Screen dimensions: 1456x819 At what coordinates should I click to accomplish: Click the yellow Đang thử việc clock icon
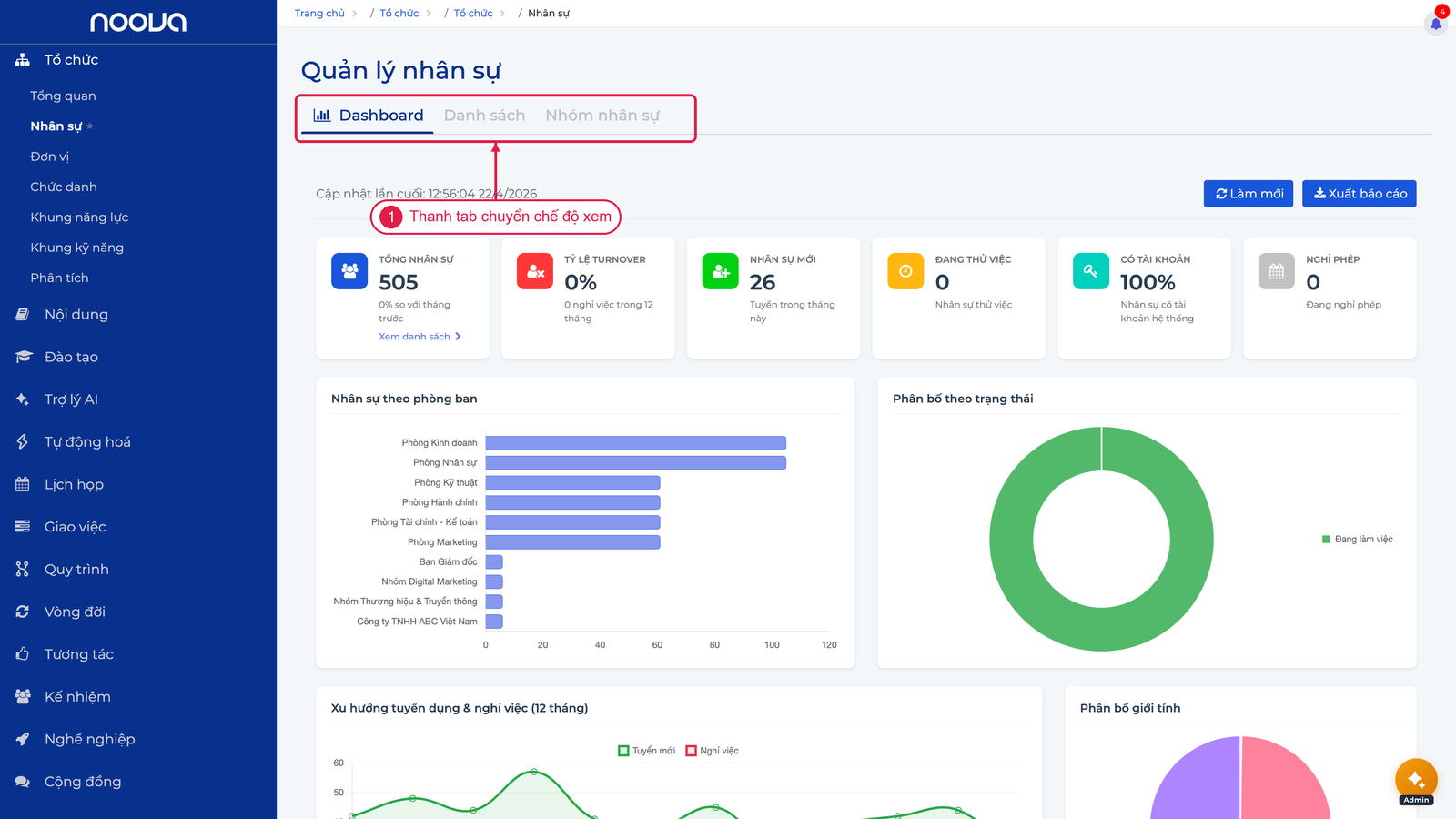coord(905,271)
